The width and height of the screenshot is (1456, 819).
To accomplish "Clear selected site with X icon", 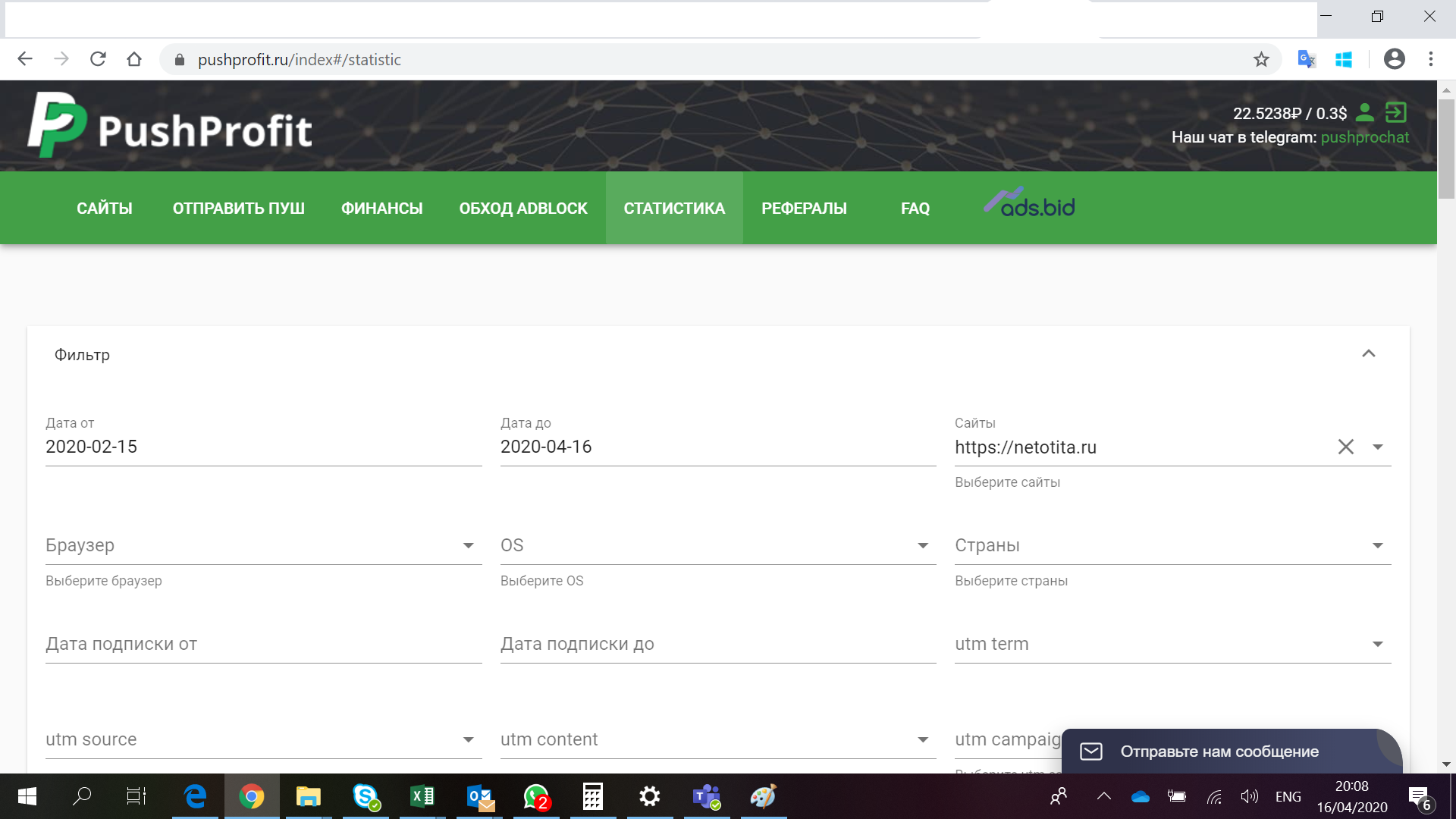I will (x=1345, y=447).
